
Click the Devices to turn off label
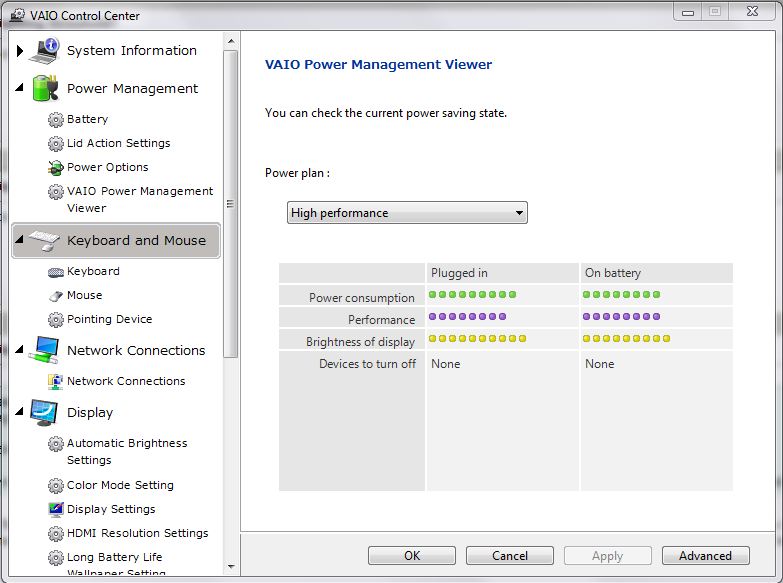coord(367,364)
